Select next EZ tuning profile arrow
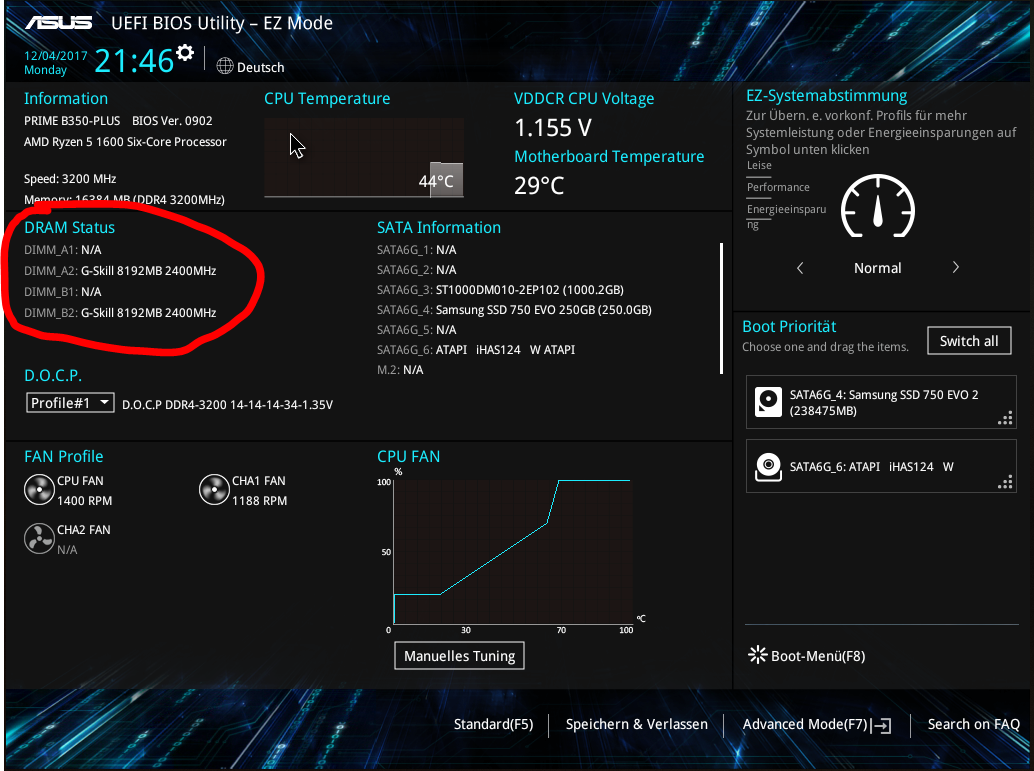The height and width of the screenshot is (771, 1034). [x=956, y=268]
